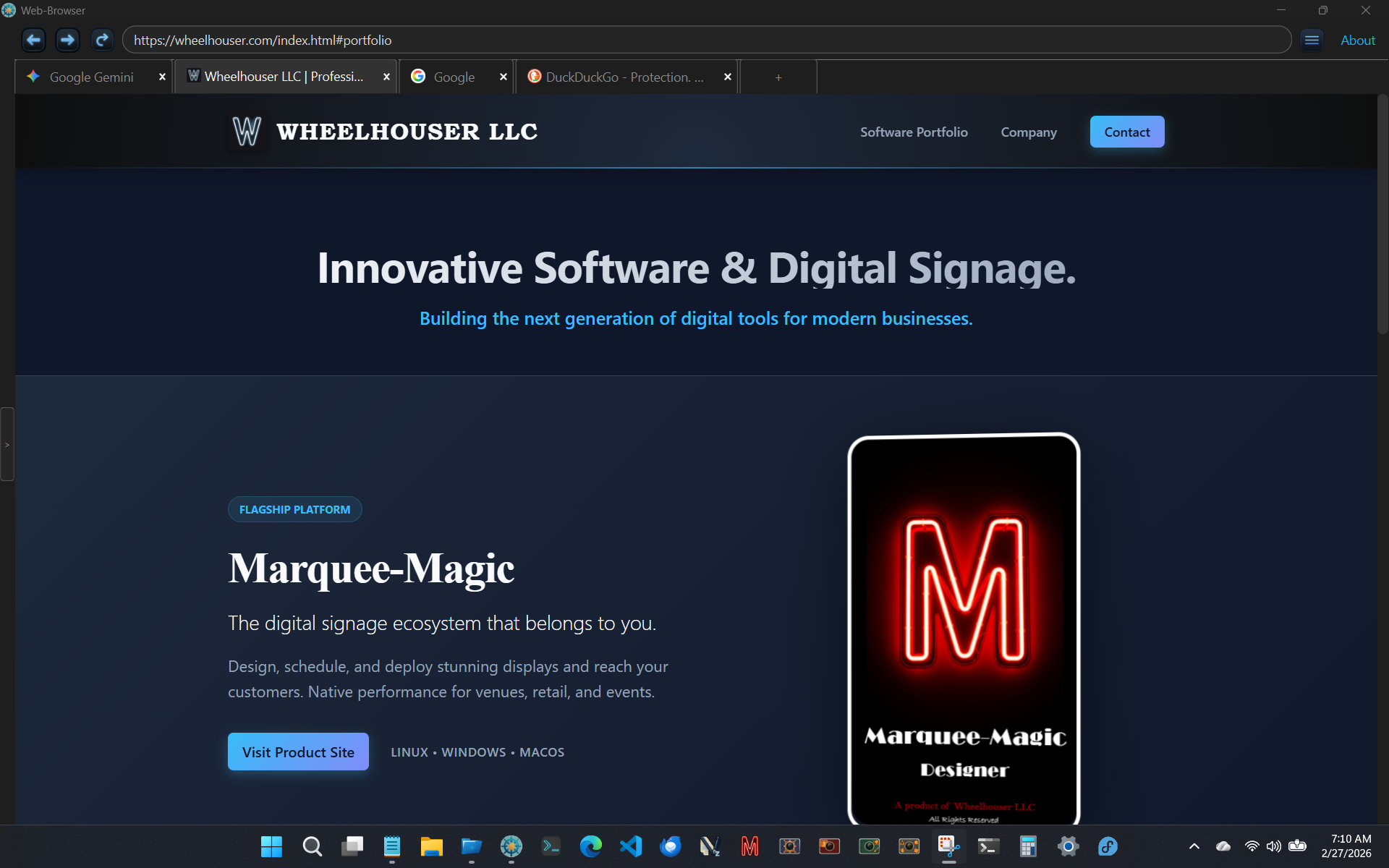Expand the left side panel handle
Screen dimensions: 1389x868
click(x=7, y=444)
